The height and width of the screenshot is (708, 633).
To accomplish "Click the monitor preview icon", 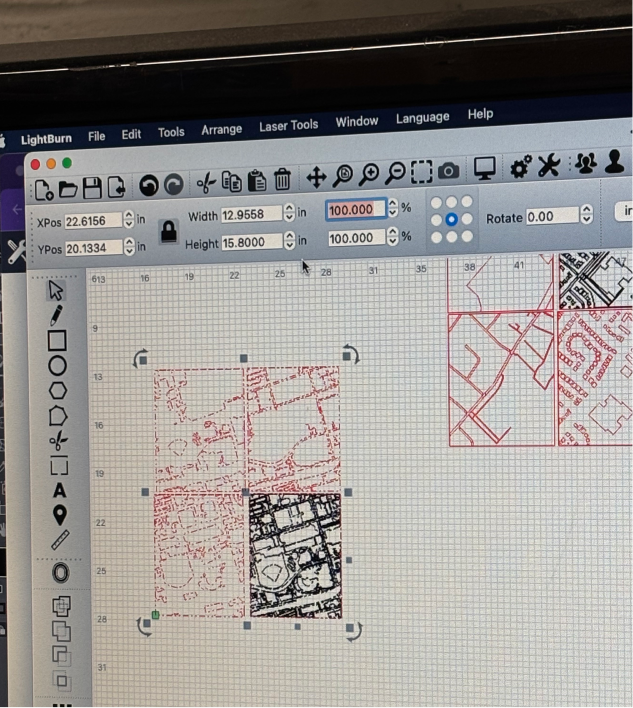I will point(485,168).
